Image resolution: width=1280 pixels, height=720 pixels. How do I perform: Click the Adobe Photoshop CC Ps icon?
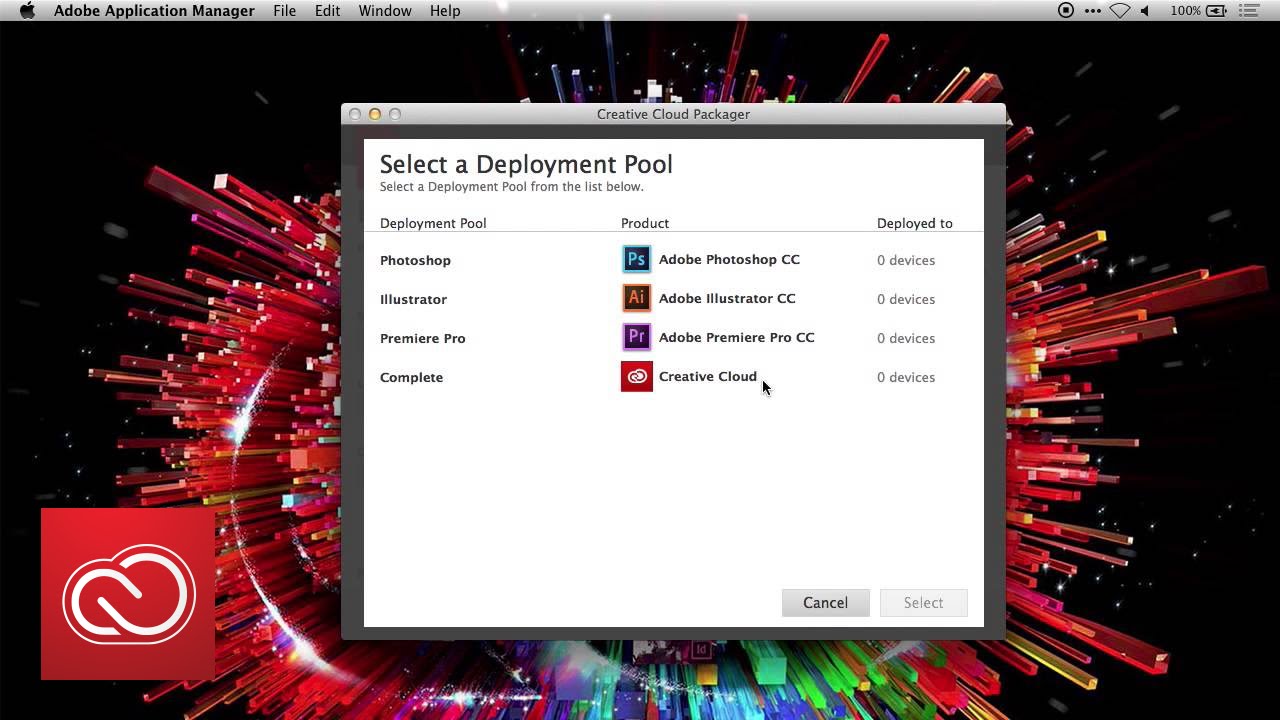coord(636,259)
